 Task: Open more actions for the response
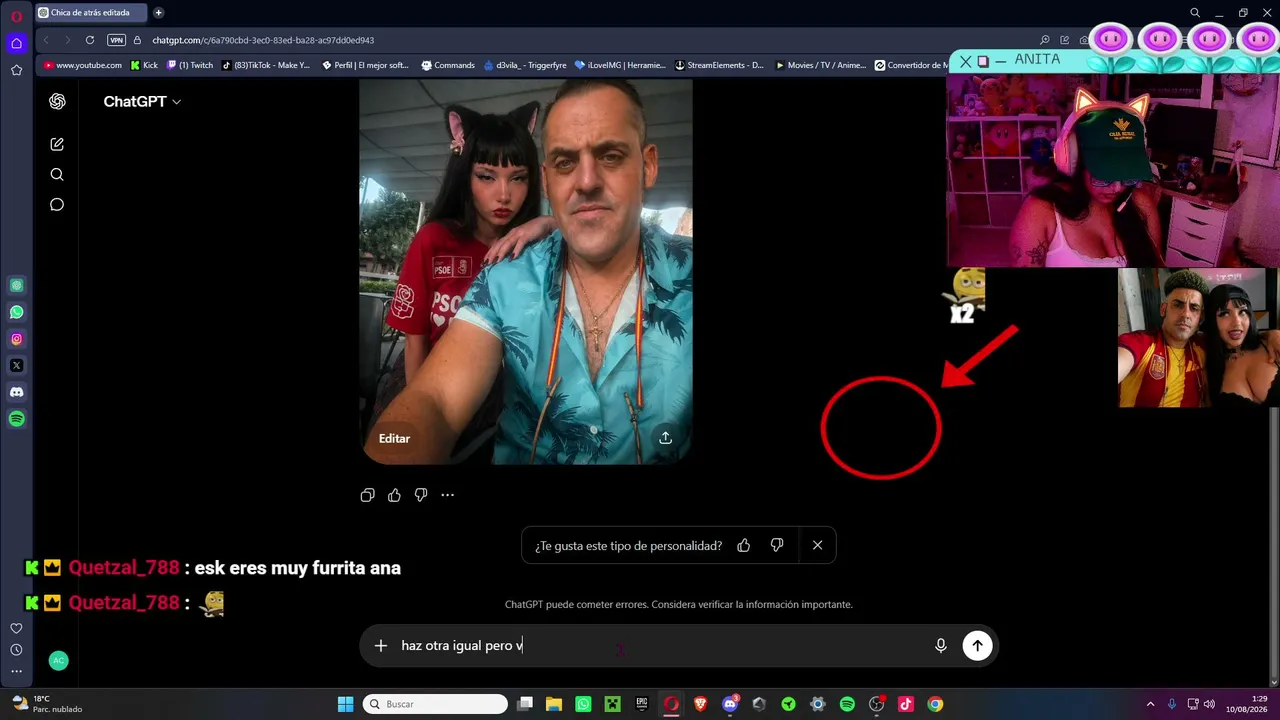click(447, 495)
